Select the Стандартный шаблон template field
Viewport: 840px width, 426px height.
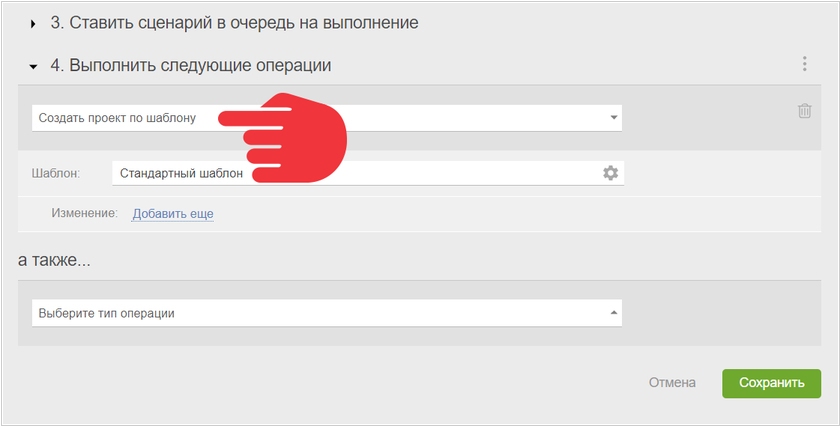[x=368, y=173]
